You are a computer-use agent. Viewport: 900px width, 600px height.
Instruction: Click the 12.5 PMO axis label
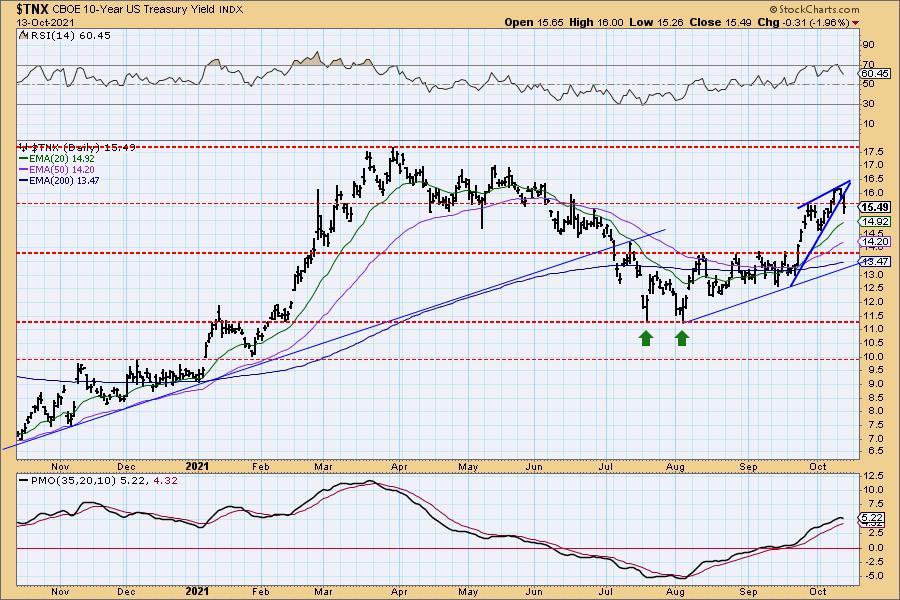pyautogui.click(x=872, y=477)
